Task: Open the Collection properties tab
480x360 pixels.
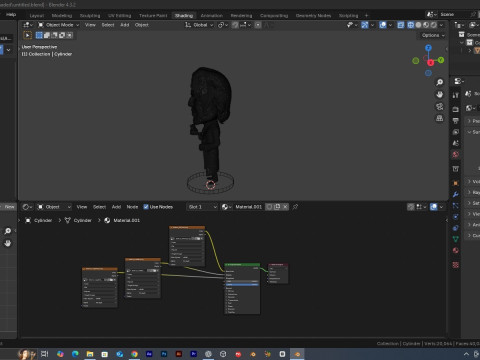Action: [456, 169]
